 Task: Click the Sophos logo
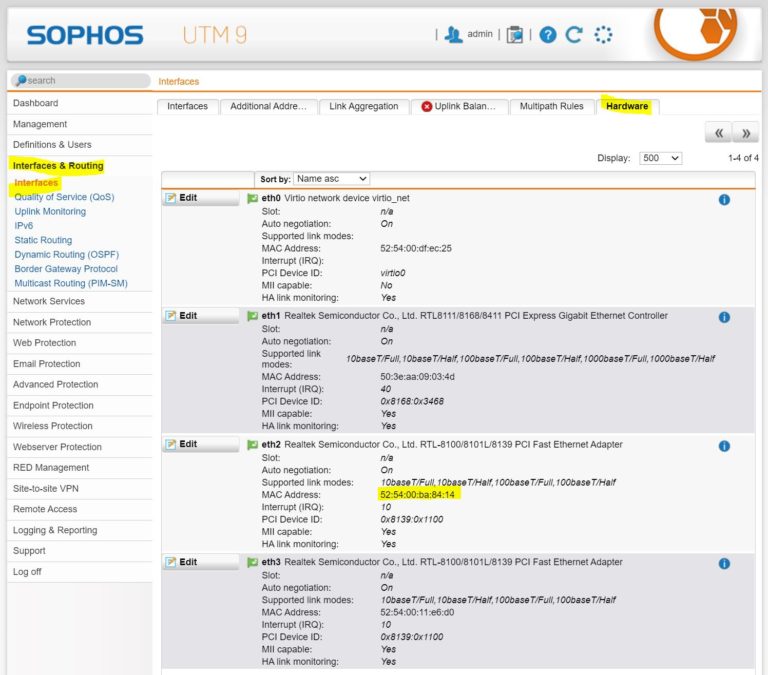85,35
